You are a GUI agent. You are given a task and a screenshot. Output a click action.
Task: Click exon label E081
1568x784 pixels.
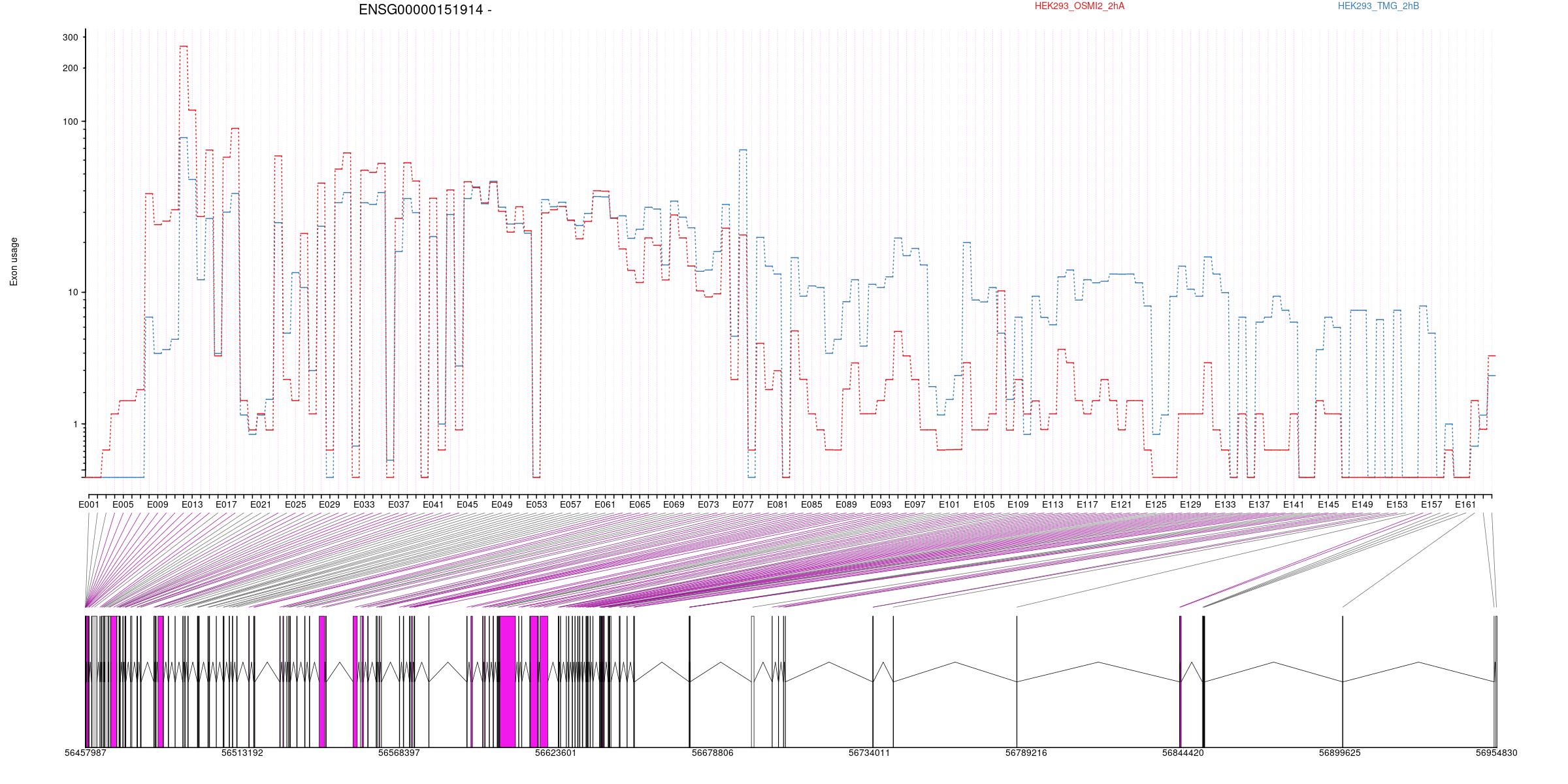(777, 504)
